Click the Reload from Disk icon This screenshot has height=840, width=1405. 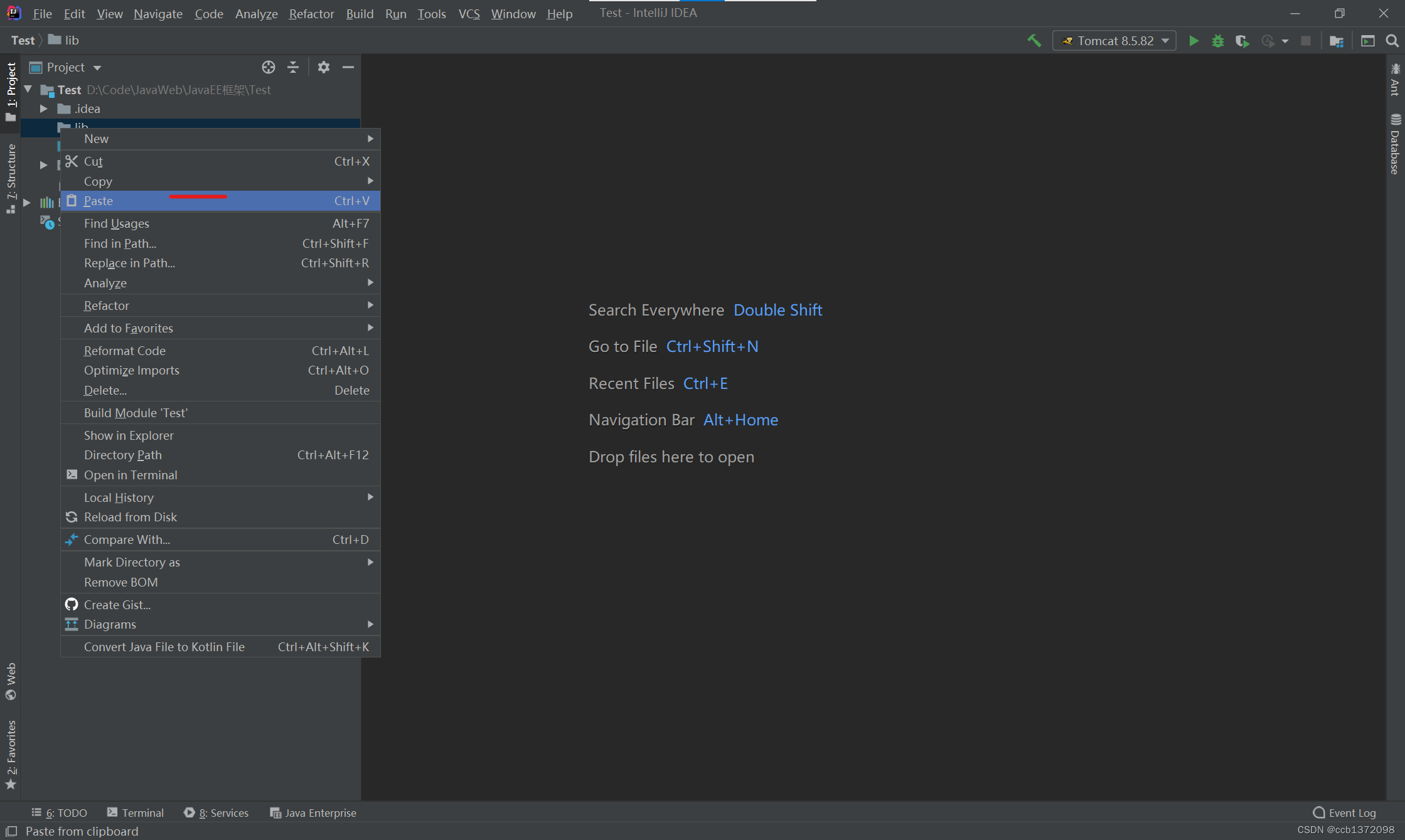click(72, 517)
